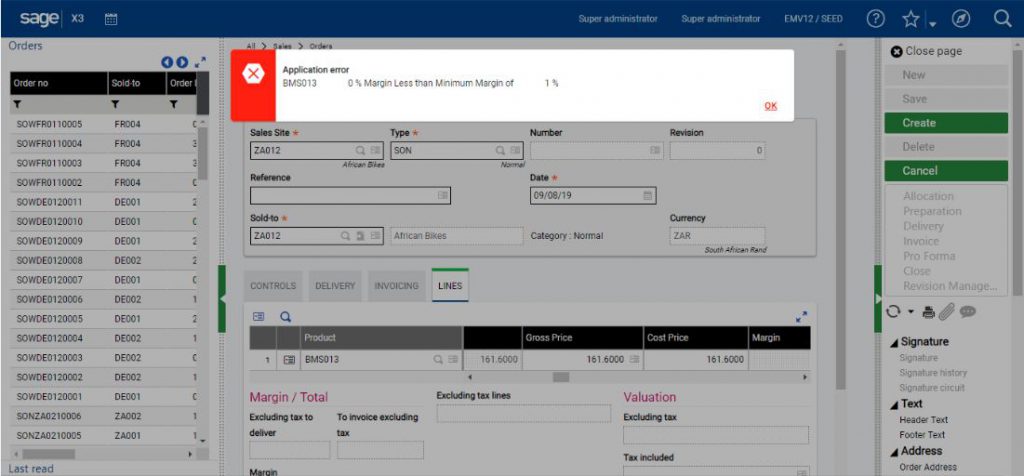Collapse the Text section
Viewport: 1024px width, 476px height.
(893, 405)
